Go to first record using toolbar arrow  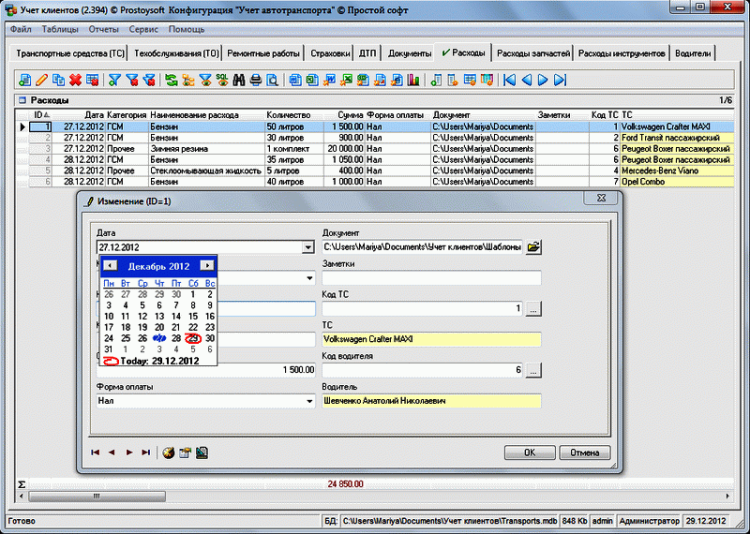click(510, 79)
